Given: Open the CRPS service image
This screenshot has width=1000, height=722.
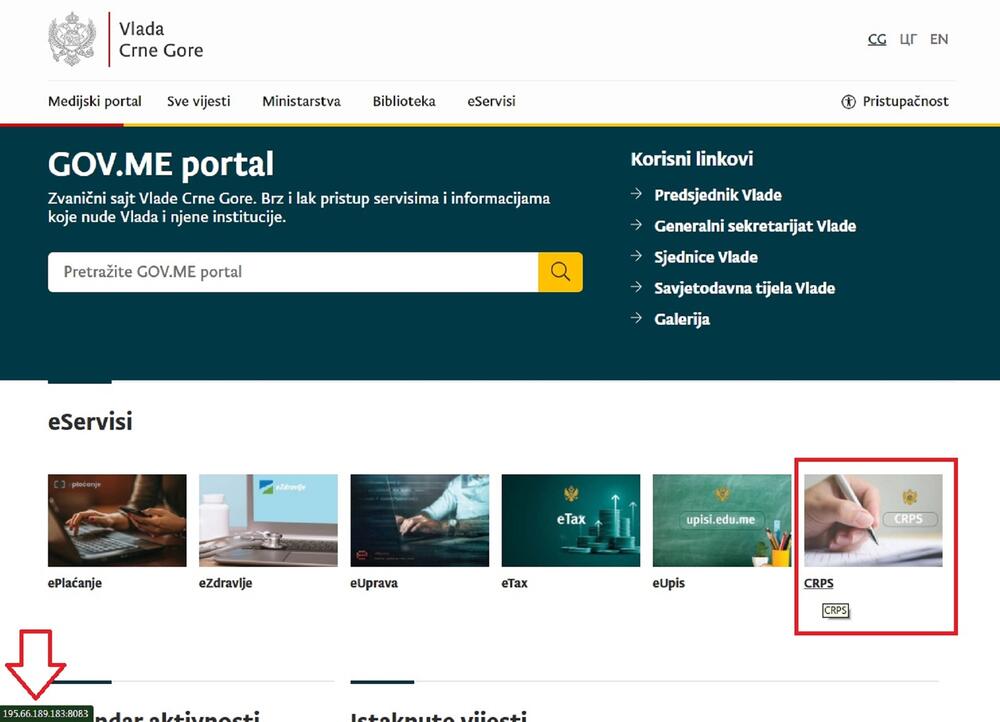Looking at the screenshot, I should 873,520.
